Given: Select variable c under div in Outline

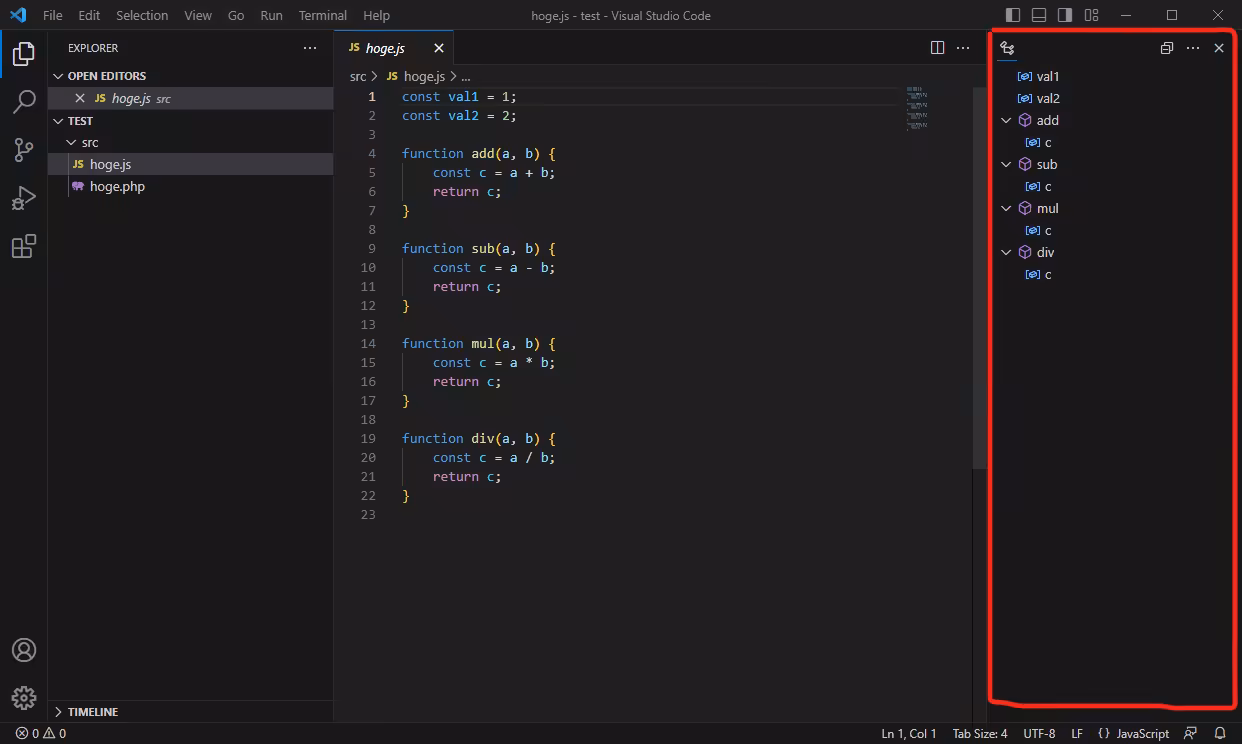Looking at the screenshot, I should click(x=1048, y=274).
